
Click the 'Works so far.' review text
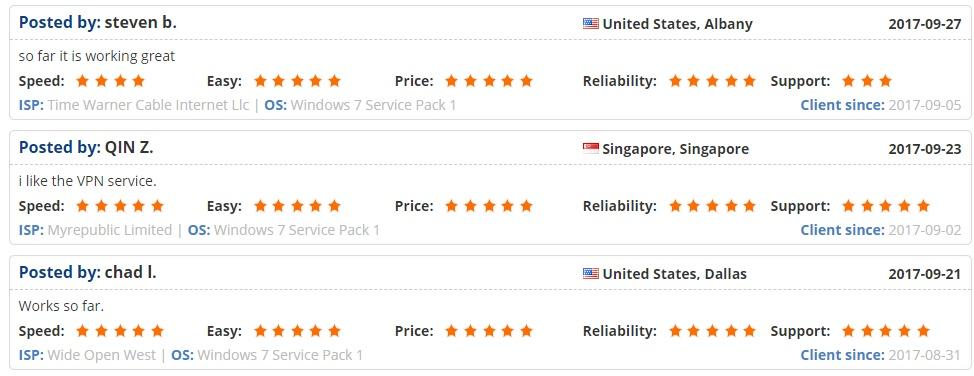(x=60, y=306)
